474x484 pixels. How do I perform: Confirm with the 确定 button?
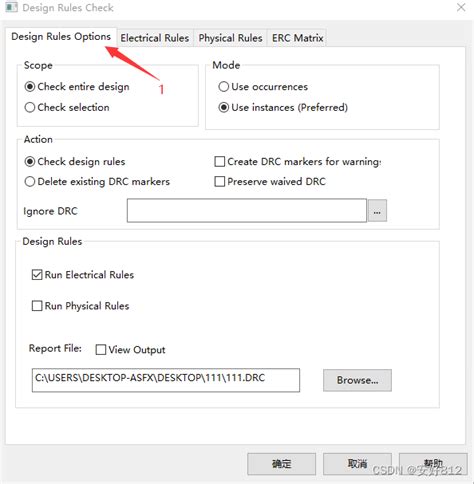pyautogui.click(x=281, y=464)
